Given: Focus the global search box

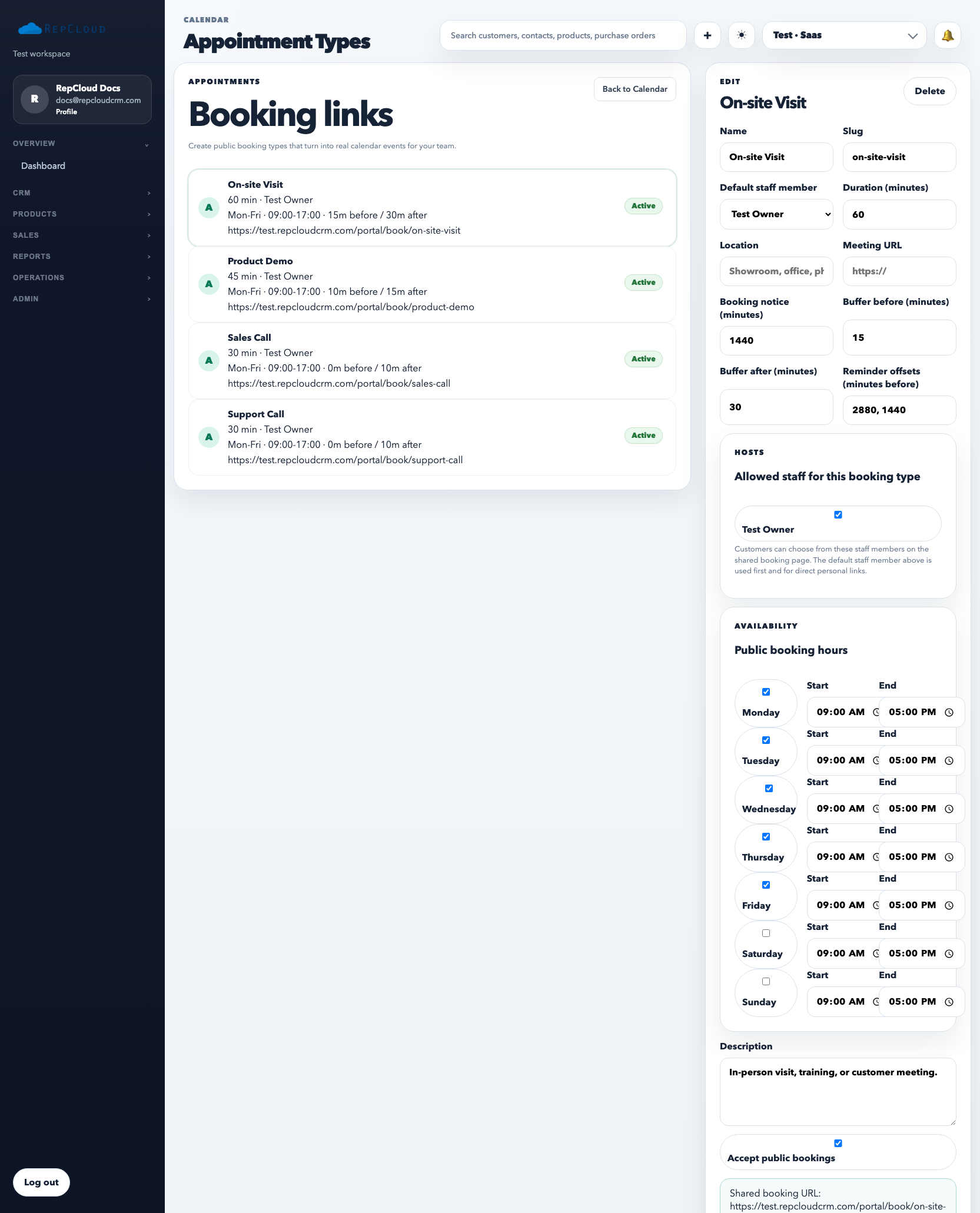Looking at the screenshot, I should click(563, 35).
